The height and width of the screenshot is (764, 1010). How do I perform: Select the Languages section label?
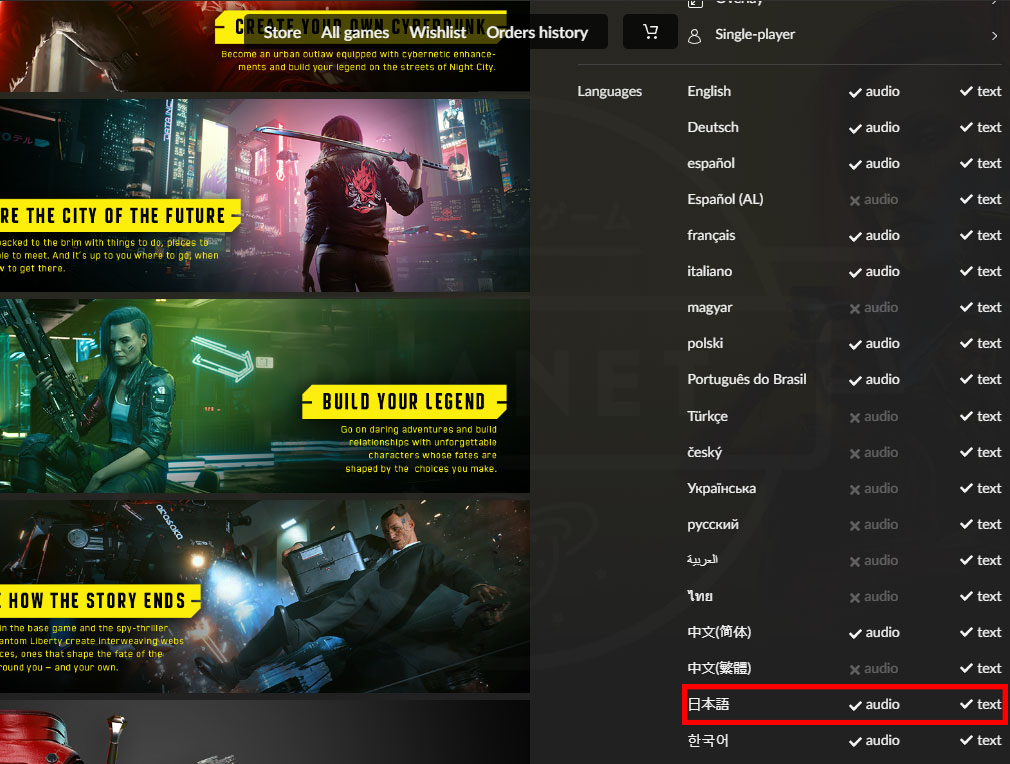pyautogui.click(x=609, y=91)
